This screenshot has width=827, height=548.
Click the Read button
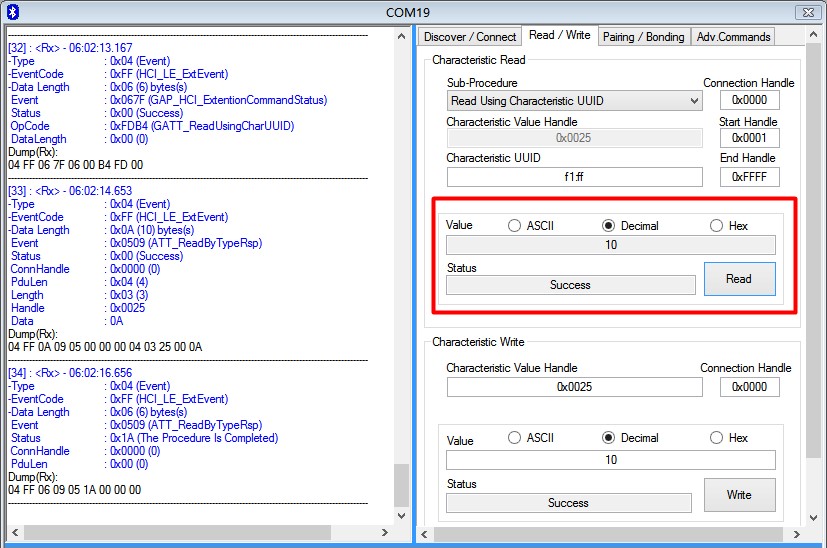[x=739, y=279]
